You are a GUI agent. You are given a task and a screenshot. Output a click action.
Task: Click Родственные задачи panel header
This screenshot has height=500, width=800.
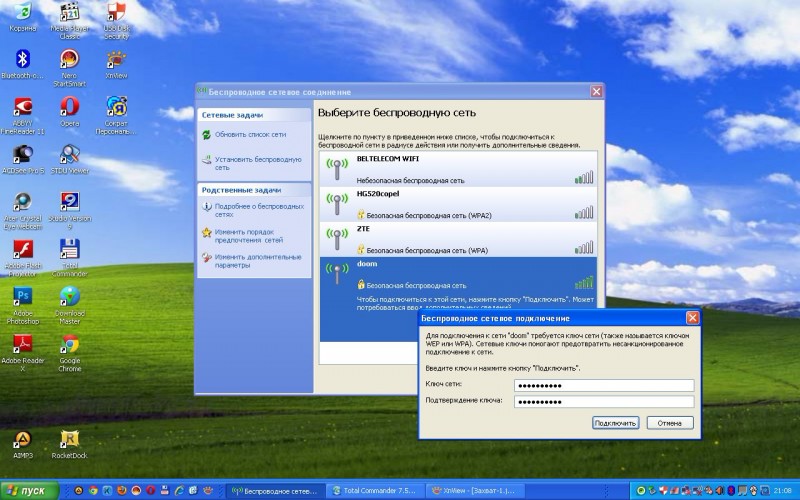254,190
